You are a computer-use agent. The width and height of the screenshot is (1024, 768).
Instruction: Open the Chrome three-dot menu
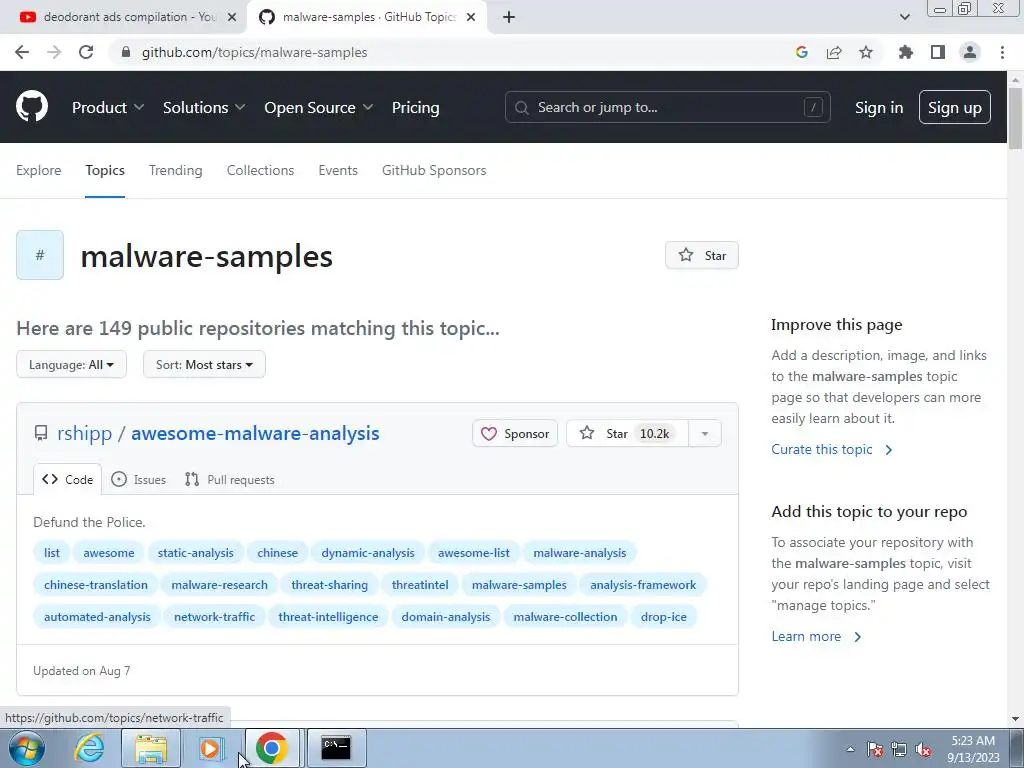click(x=1002, y=52)
